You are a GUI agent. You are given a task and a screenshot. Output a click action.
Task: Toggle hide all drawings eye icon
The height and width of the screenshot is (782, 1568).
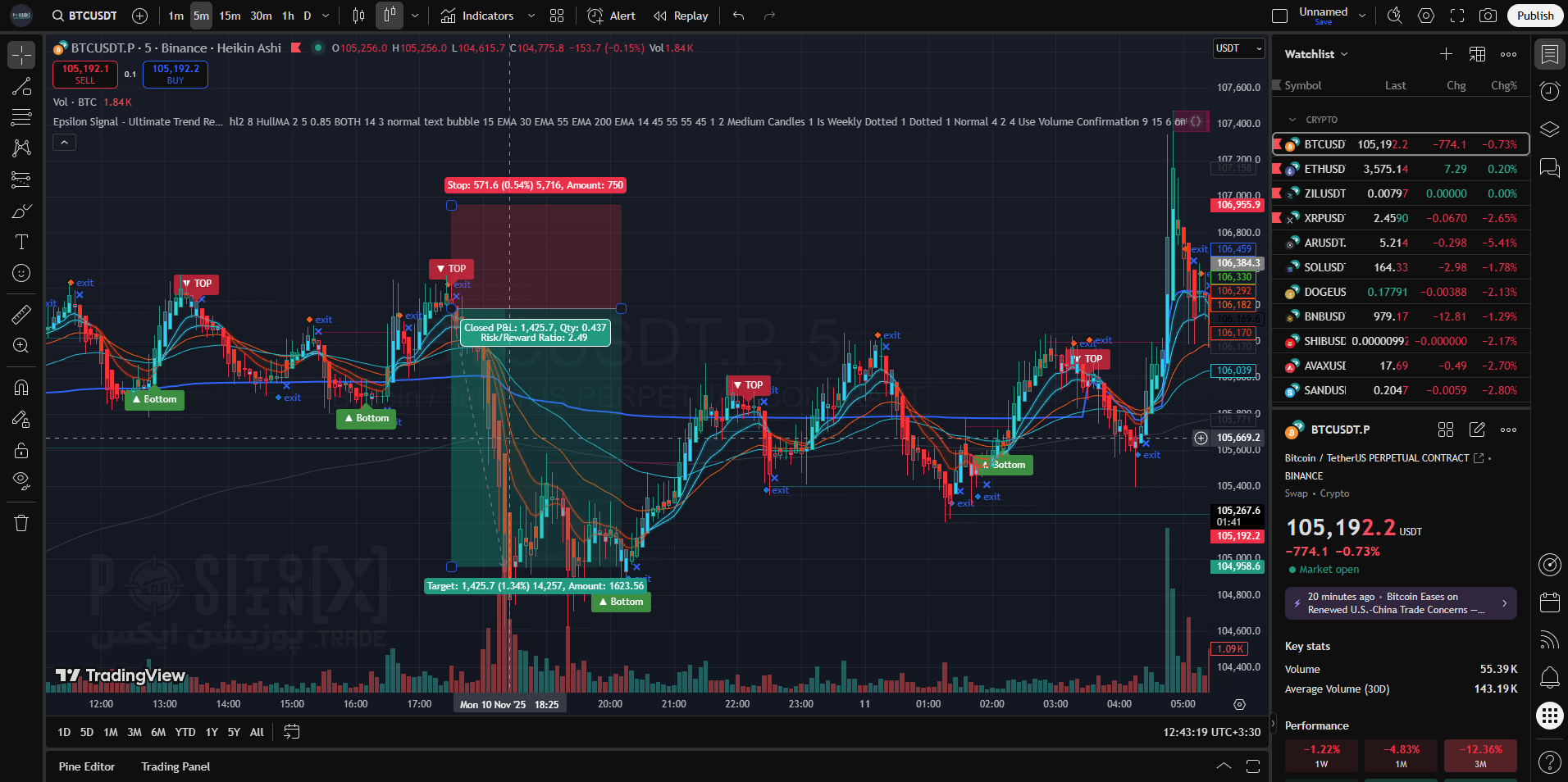(x=21, y=480)
